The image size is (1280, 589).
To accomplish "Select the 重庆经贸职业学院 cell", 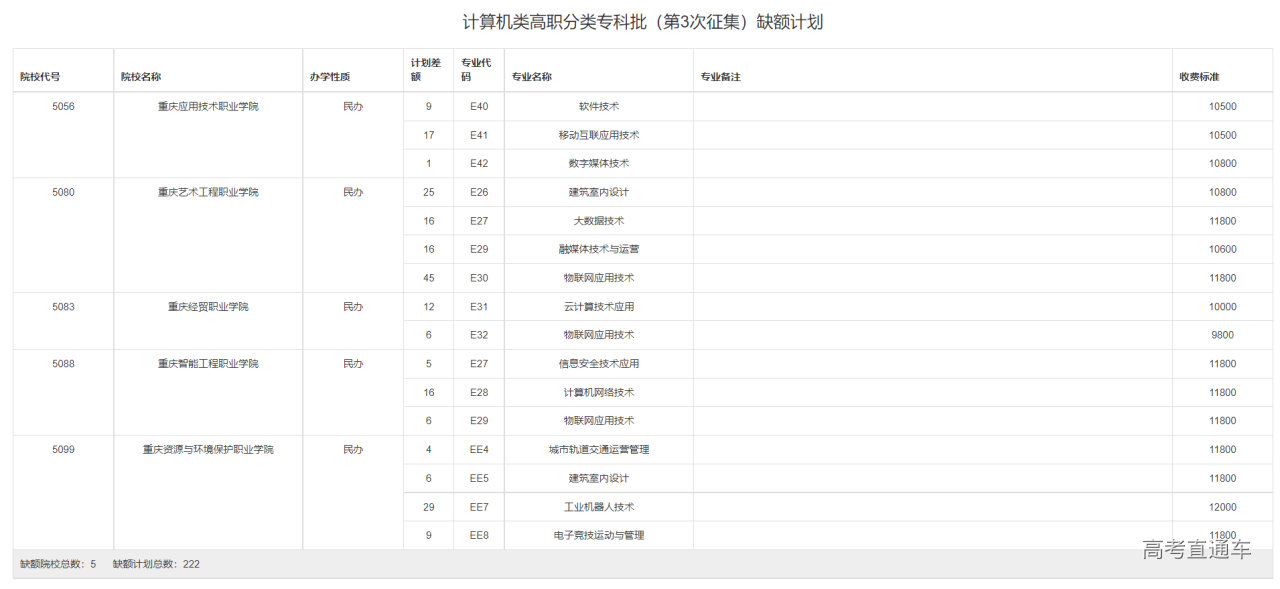I will tap(208, 307).
